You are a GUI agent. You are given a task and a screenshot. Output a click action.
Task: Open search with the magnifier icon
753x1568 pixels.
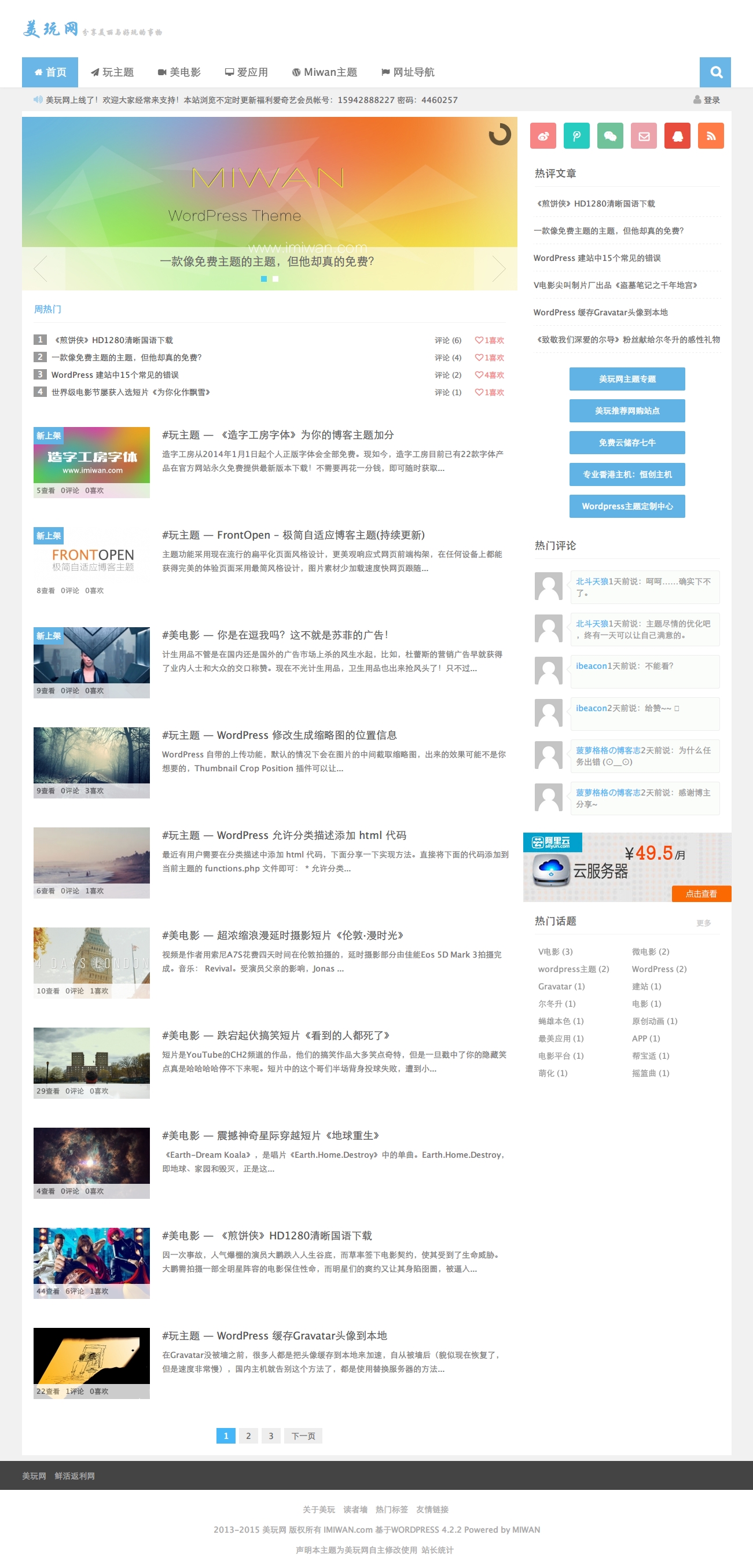click(x=715, y=72)
